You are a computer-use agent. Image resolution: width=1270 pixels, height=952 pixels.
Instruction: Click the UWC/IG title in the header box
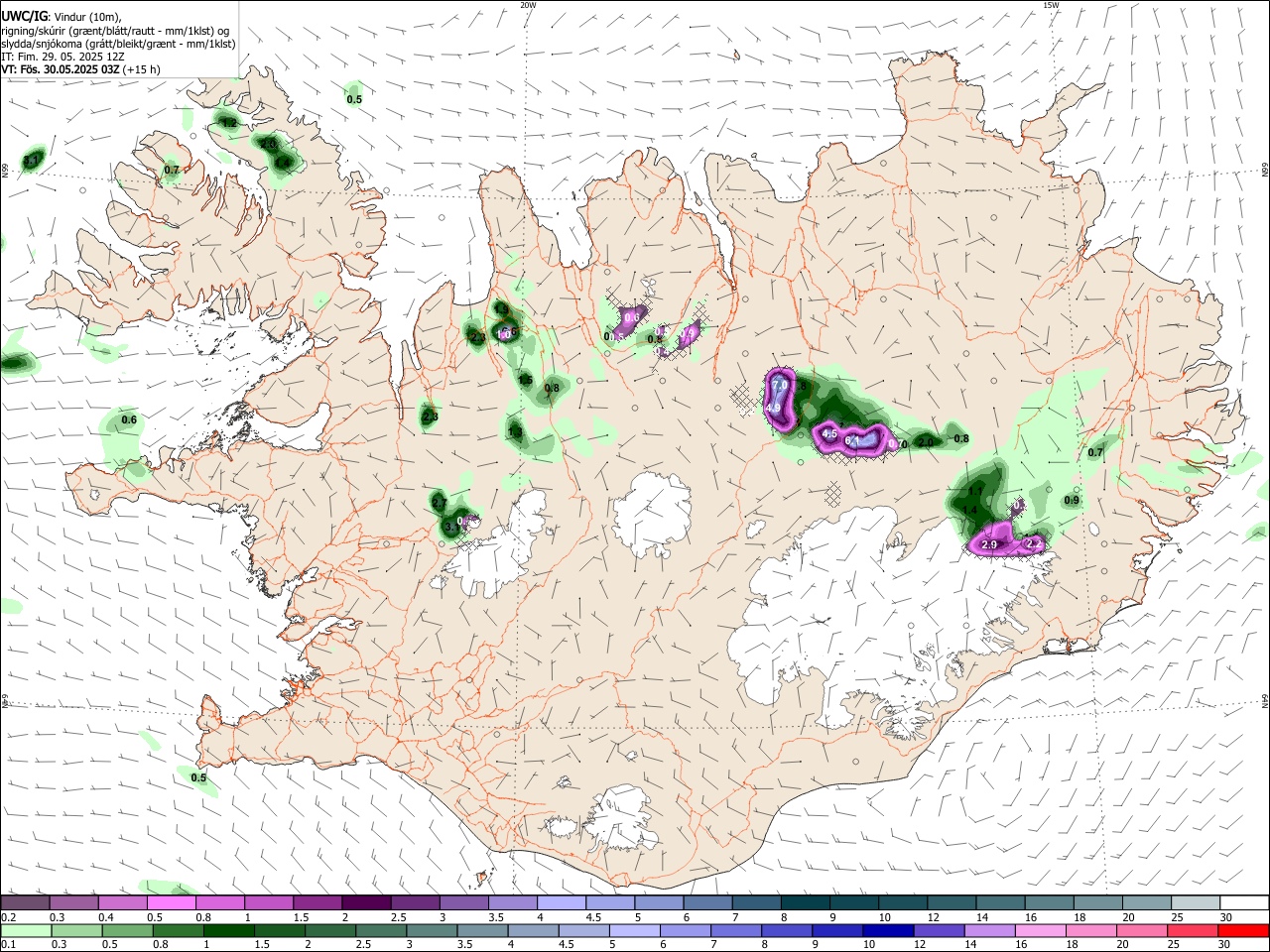pyautogui.click(x=24, y=16)
